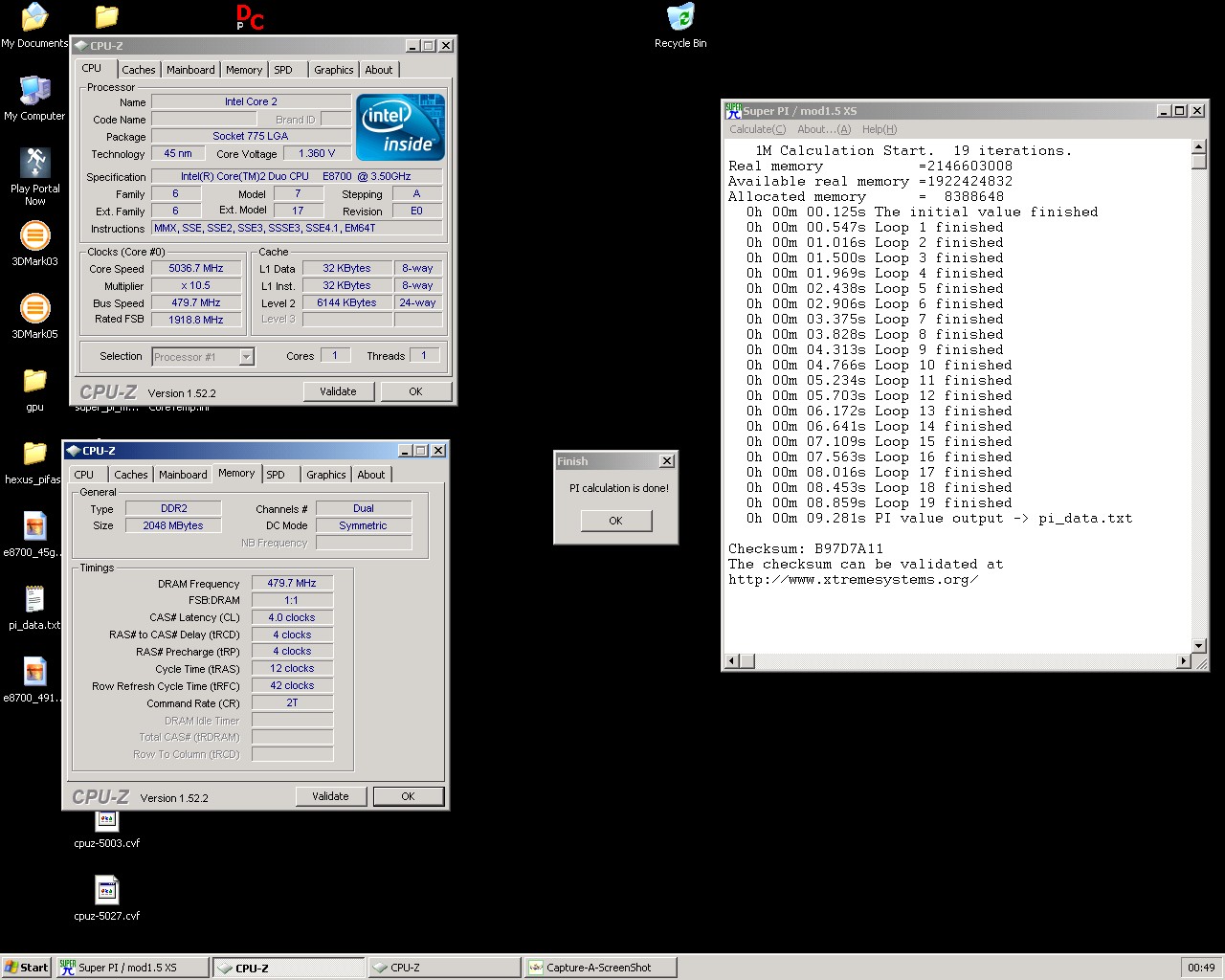This screenshot has width=1225, height=980.
Task: Click the Command Rate value 2T
Action: coord(292,703)
